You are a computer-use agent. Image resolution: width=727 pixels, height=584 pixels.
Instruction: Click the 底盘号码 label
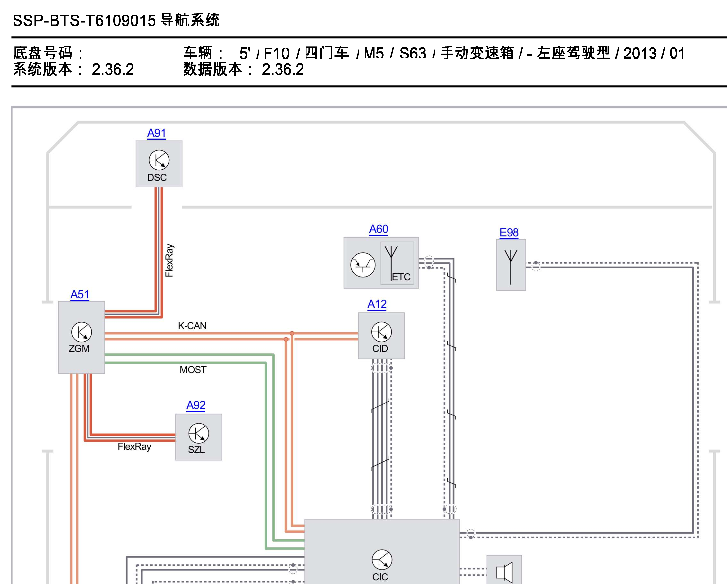click(x=48, y=53)
